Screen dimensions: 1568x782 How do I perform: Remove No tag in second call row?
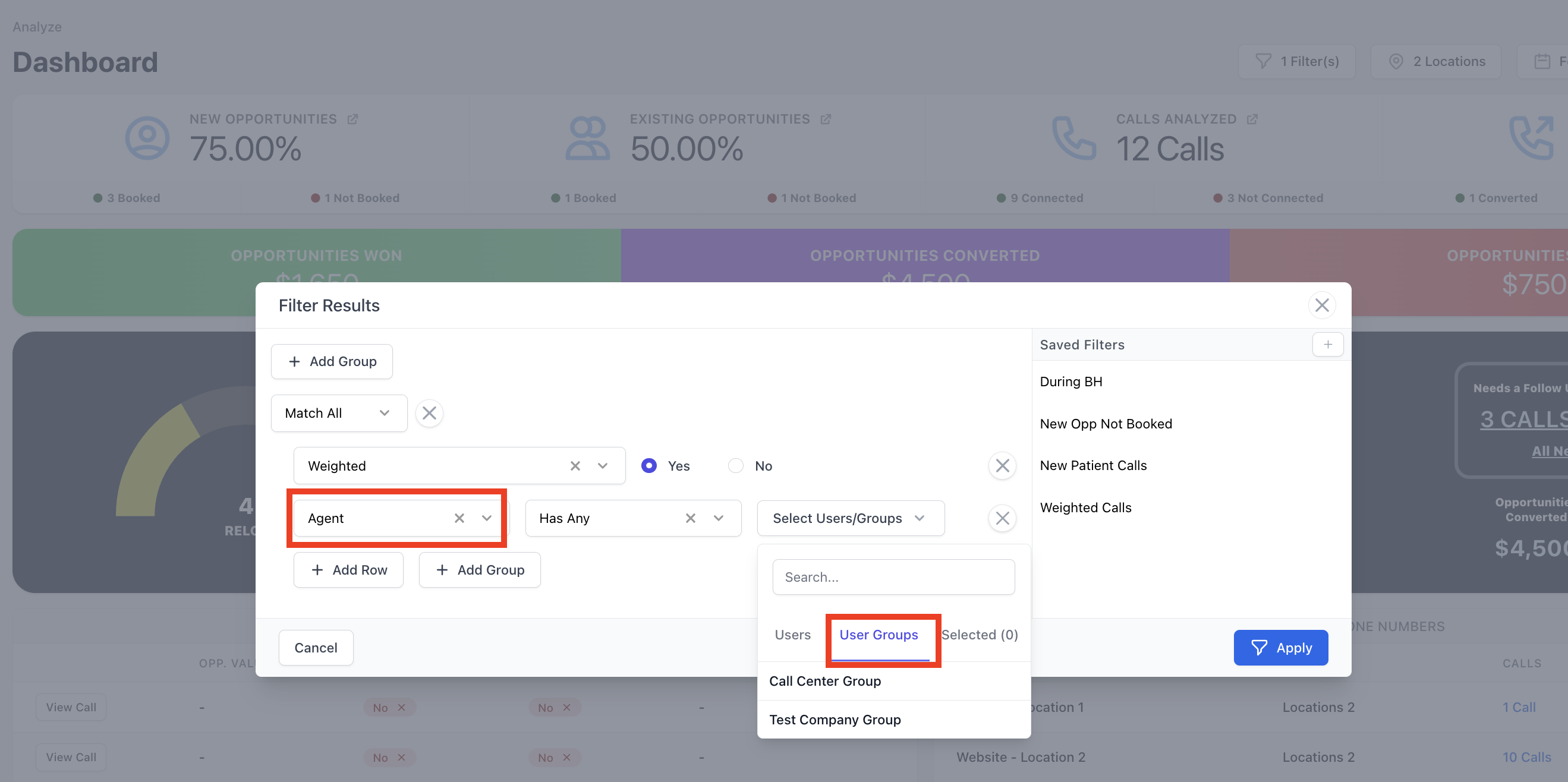pyautogui.click(x=401, y=757)
